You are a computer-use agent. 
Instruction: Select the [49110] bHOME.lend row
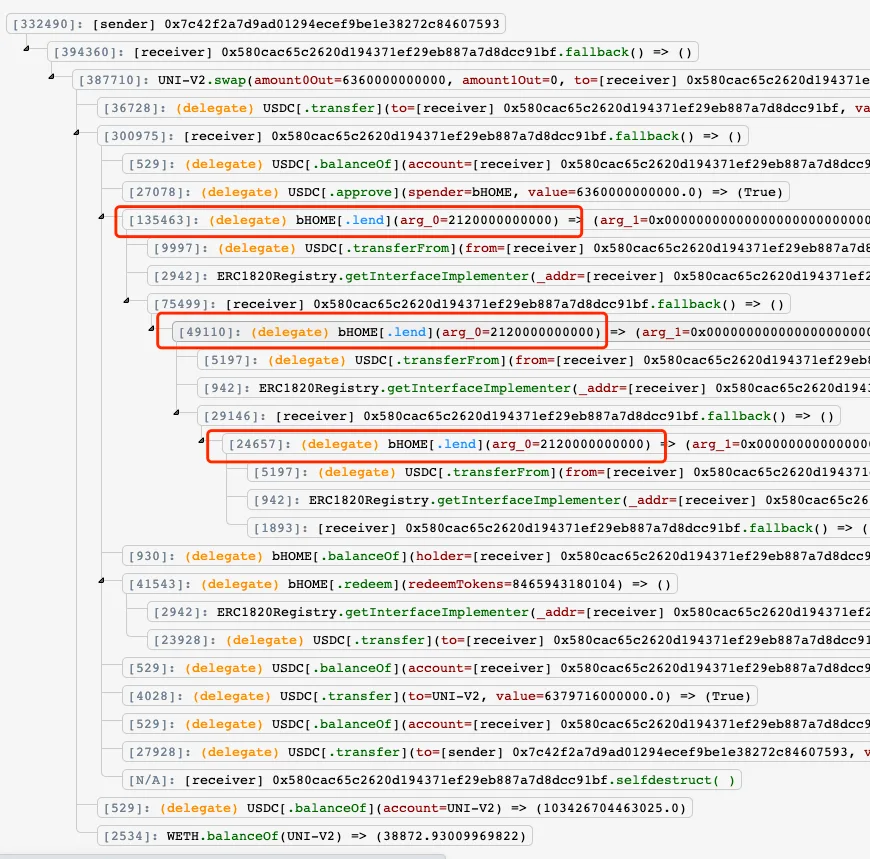click(521, 332)
